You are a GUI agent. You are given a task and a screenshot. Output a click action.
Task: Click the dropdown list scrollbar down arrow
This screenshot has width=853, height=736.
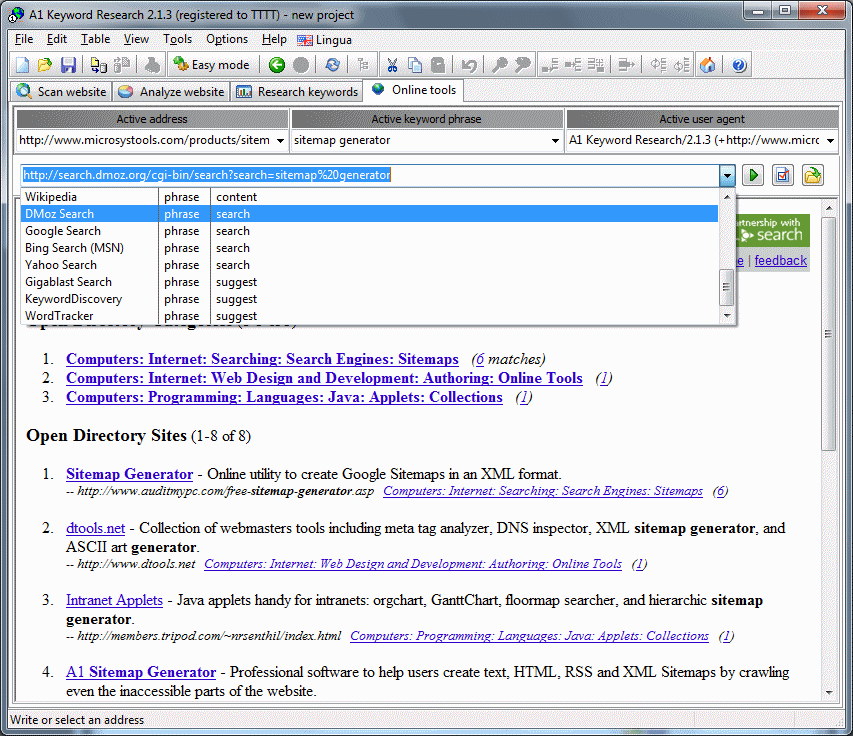(727, 316)
